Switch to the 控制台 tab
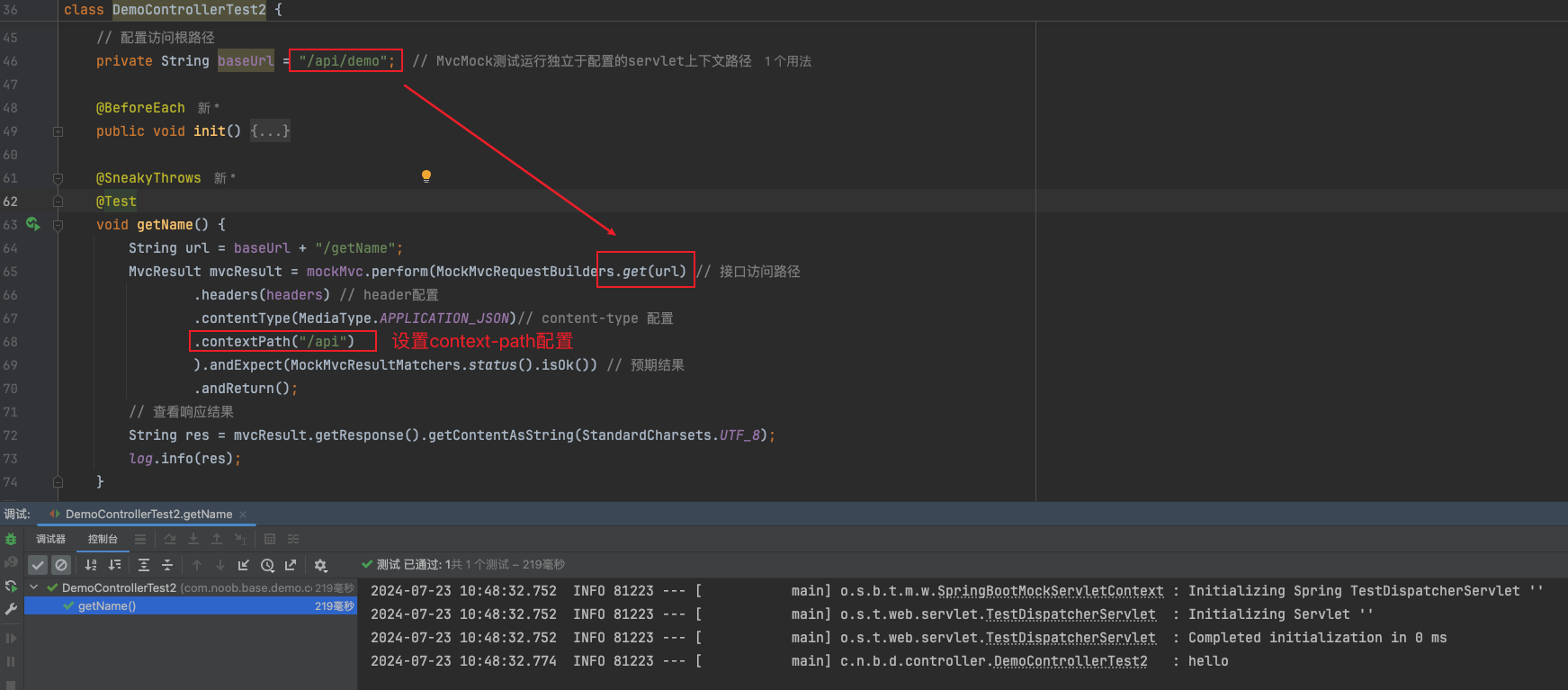This screenshot has width=1568, height=690. click(x=103, y=539)
